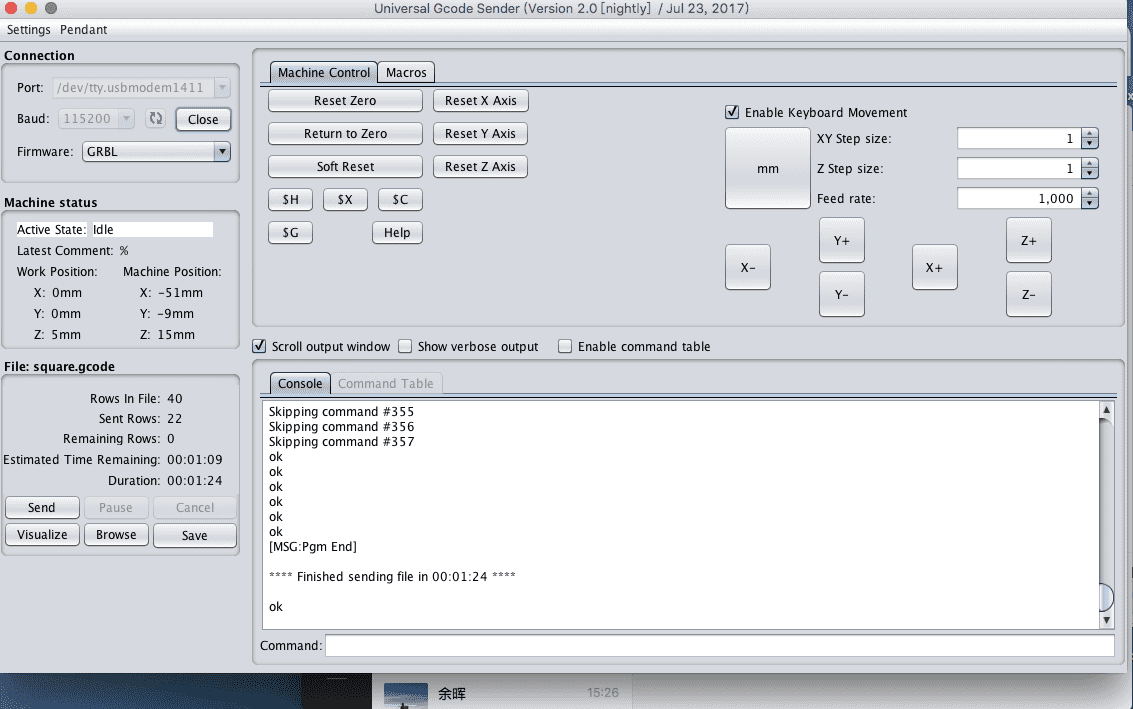Viewport: 1133px width, 709px height.
Task: Click the [MSG:Pgm End] console line
Action: point(313,546)
